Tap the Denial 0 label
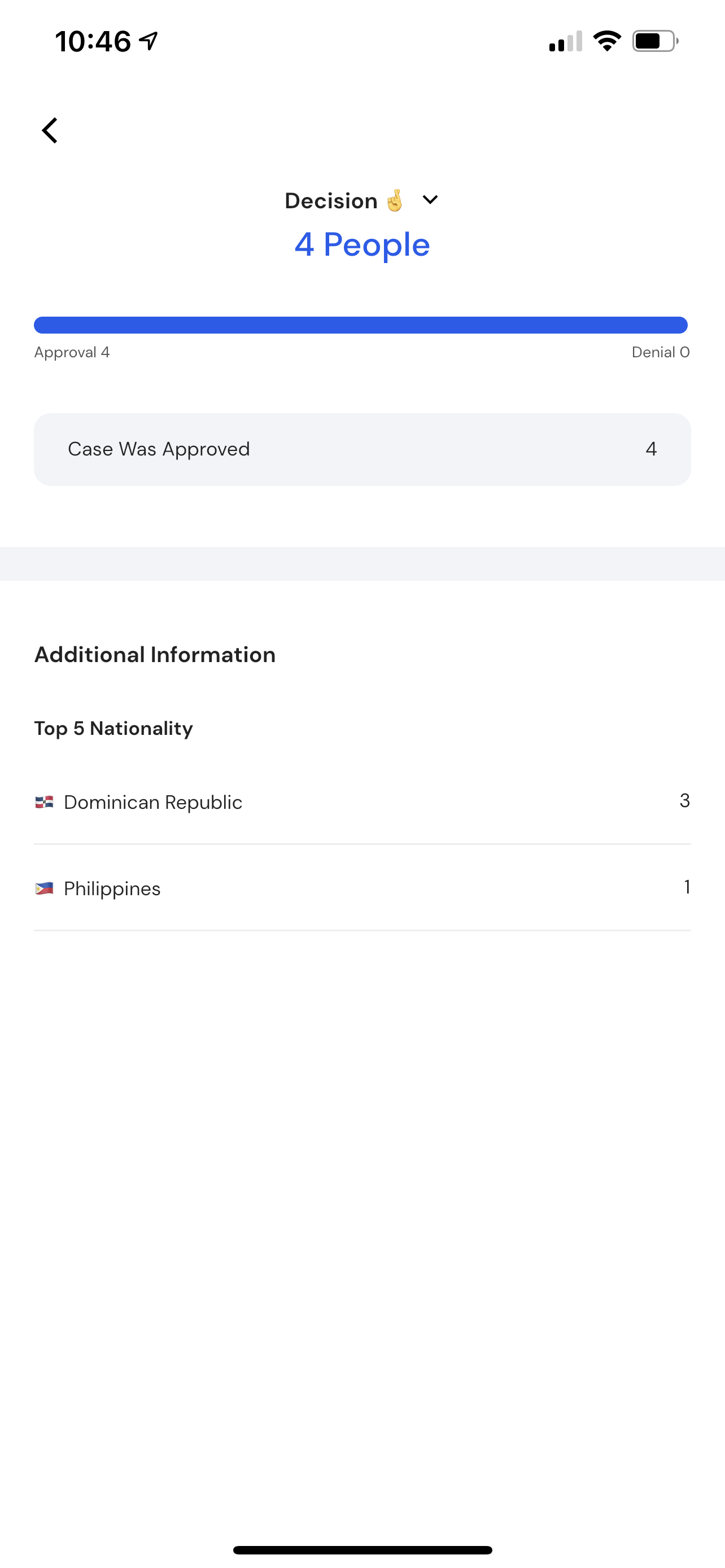725x1568 pixels. pos(661,352)
